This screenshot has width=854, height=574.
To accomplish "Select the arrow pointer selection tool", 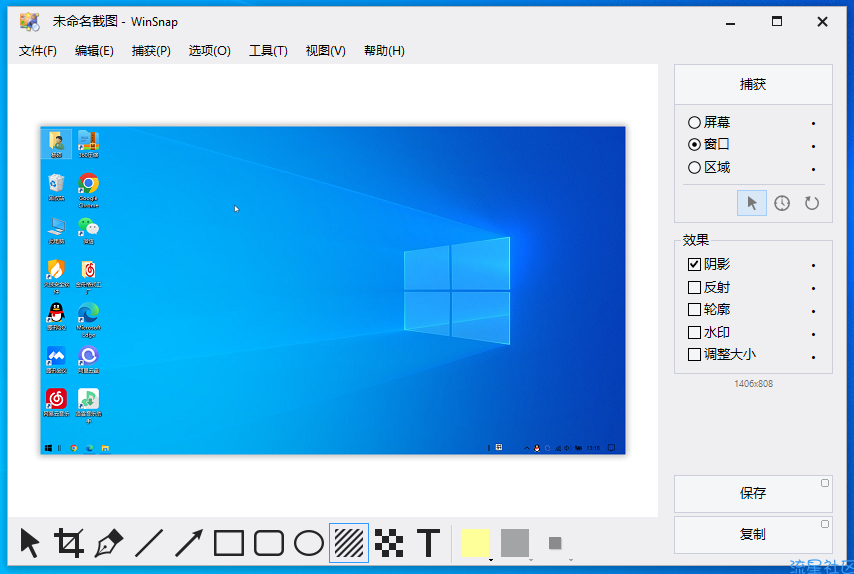I will [30, 542].
